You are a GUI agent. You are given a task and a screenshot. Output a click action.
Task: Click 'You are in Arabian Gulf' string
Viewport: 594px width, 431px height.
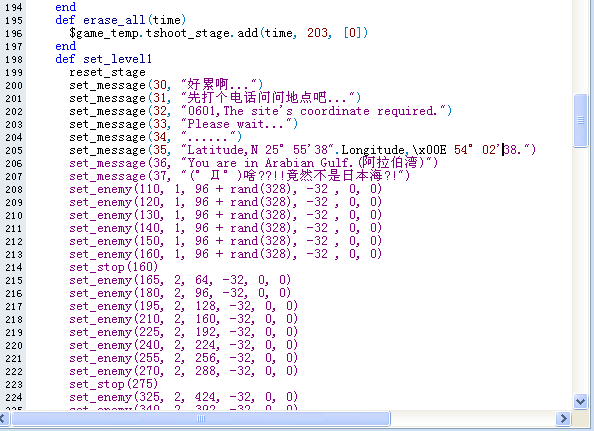coord(268,163)
